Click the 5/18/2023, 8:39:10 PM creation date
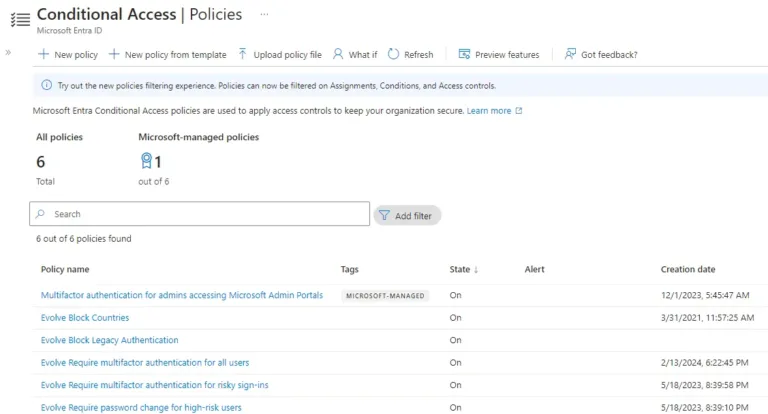 click(704, 408)
